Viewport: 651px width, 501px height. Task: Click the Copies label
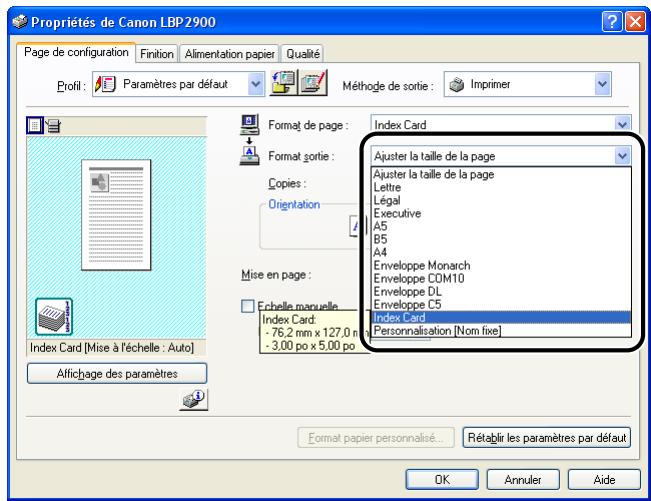click(287, 183)
